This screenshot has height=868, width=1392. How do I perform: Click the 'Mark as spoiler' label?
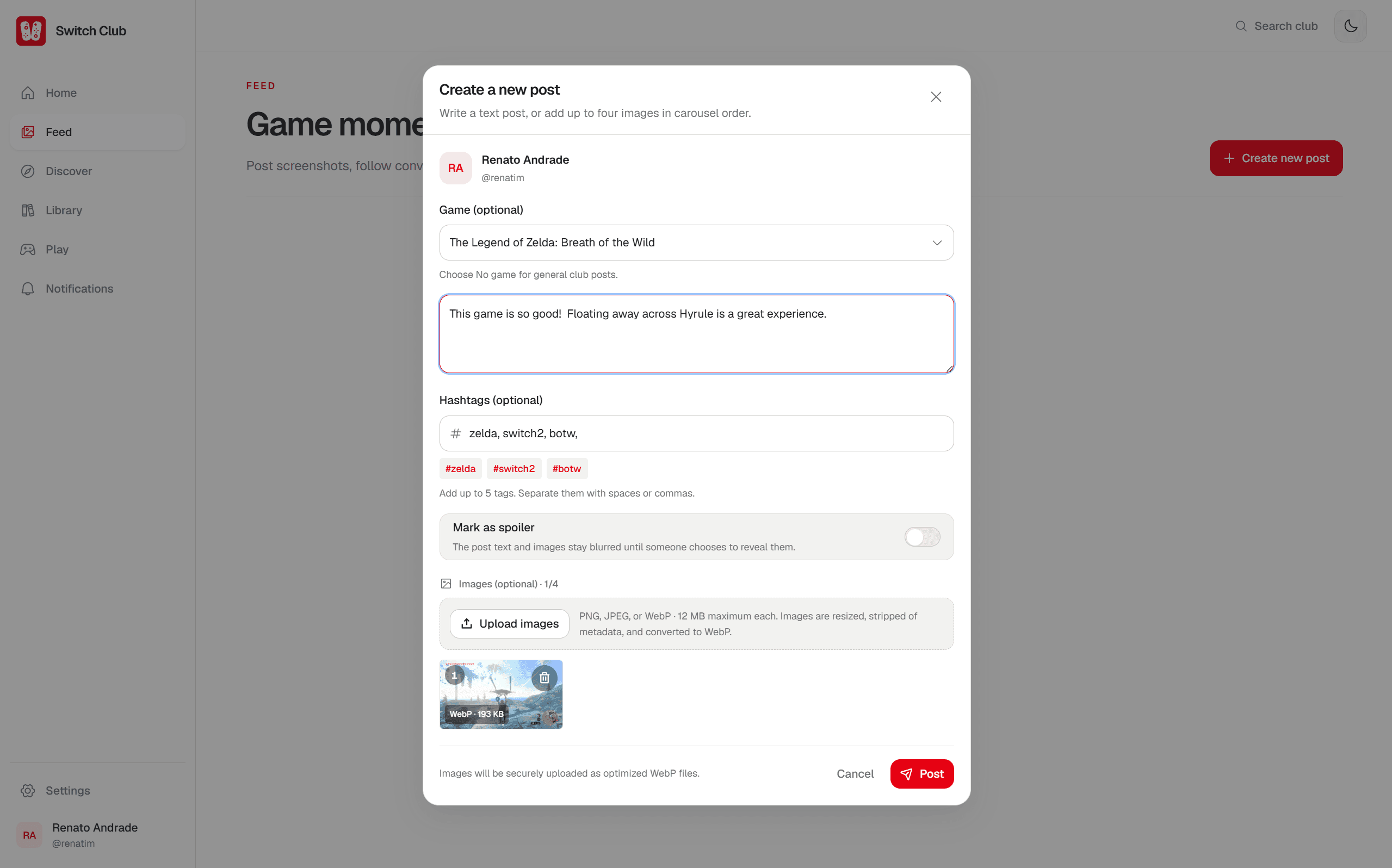click(494, 528)
